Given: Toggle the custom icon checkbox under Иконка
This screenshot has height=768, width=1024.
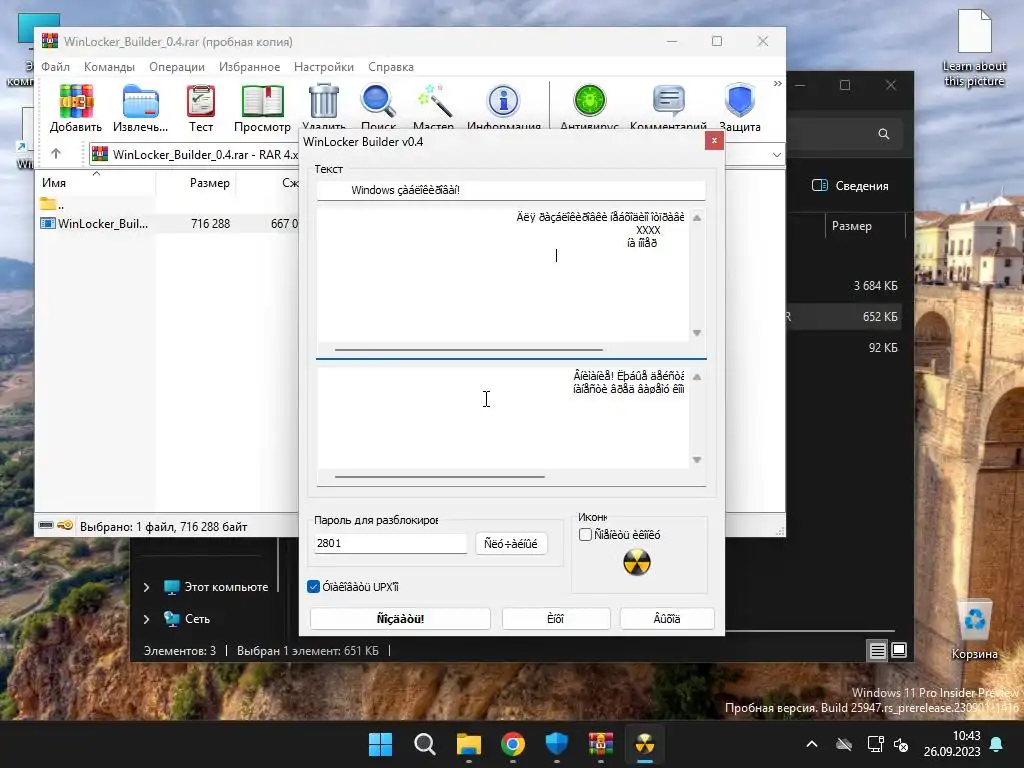Looking at the screenshot, I should 585,535.
